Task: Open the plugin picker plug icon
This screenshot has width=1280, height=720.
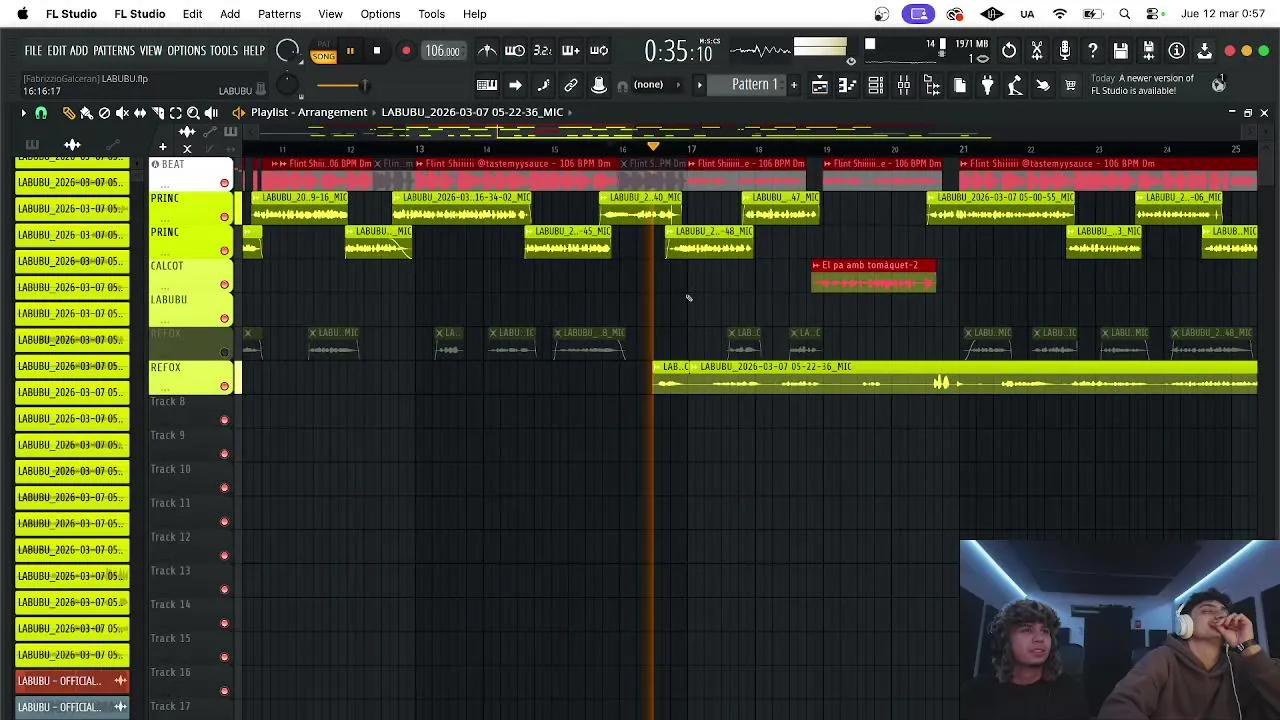Action: point(987,85)
